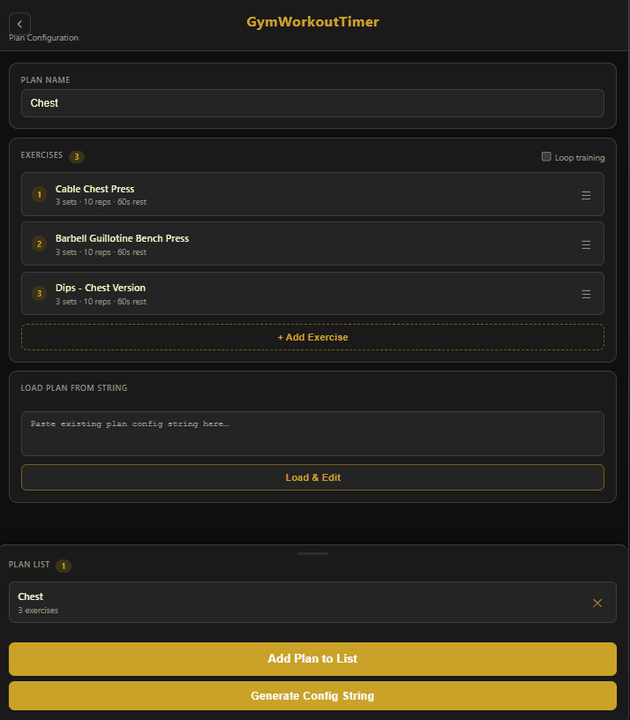The width and height of the screenshot is (630, 720).
Task: Click the Exercises count badge showing 3
Action: 77,157
